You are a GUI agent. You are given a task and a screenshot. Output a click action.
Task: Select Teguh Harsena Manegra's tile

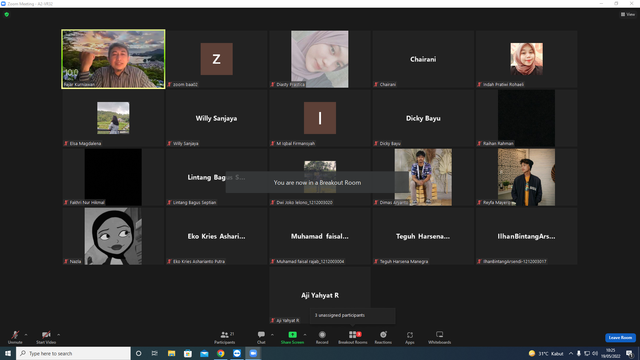(423, 236)
